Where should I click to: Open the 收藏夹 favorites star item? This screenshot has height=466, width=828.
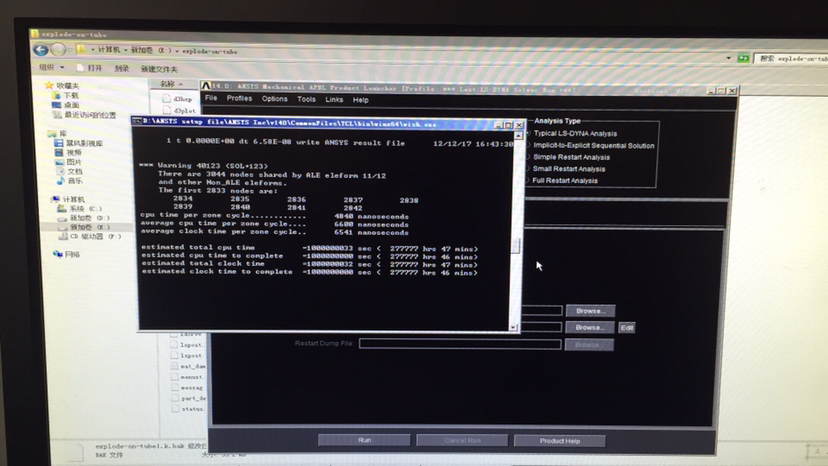click(63, 85)
